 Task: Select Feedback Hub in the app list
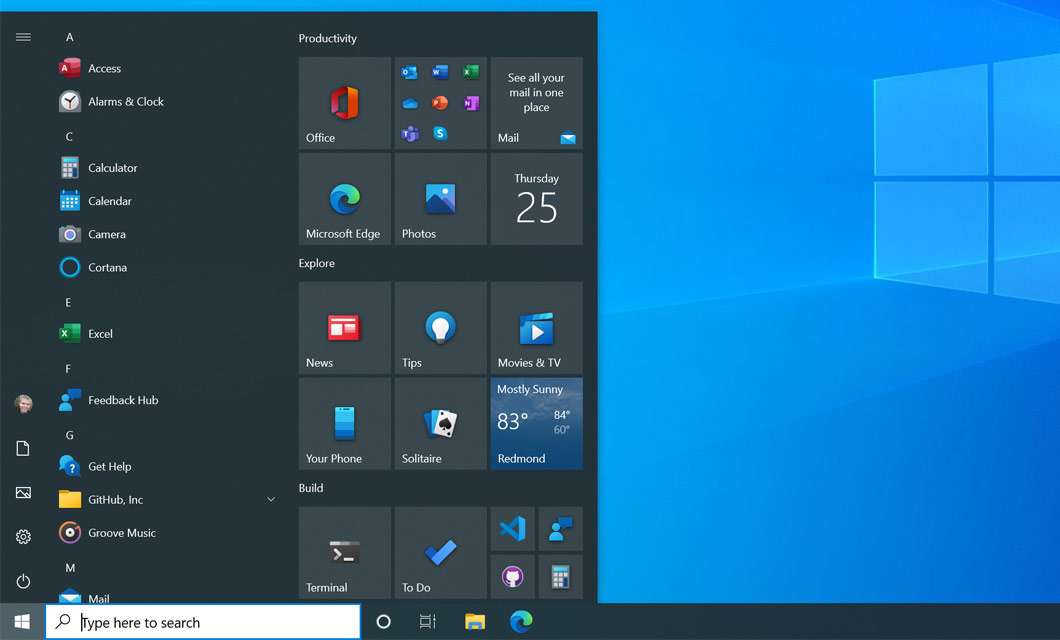click(x=122, y=400)
